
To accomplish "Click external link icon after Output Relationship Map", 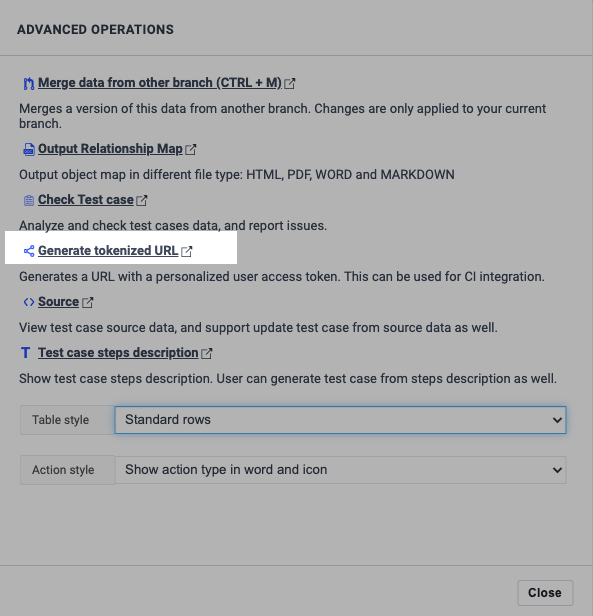I will coord(191,149).
